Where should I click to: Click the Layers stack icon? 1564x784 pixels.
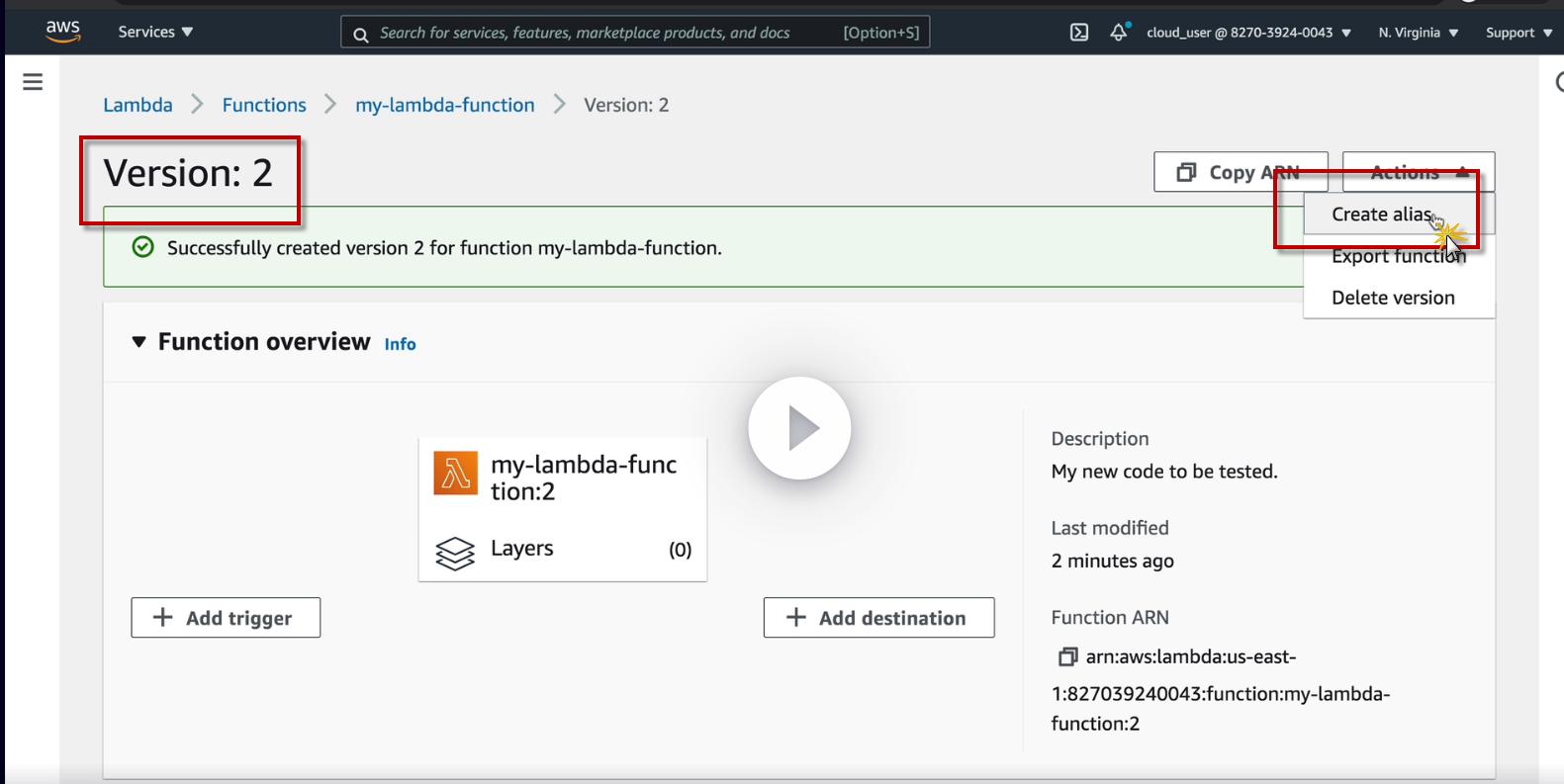click(455, 553)
